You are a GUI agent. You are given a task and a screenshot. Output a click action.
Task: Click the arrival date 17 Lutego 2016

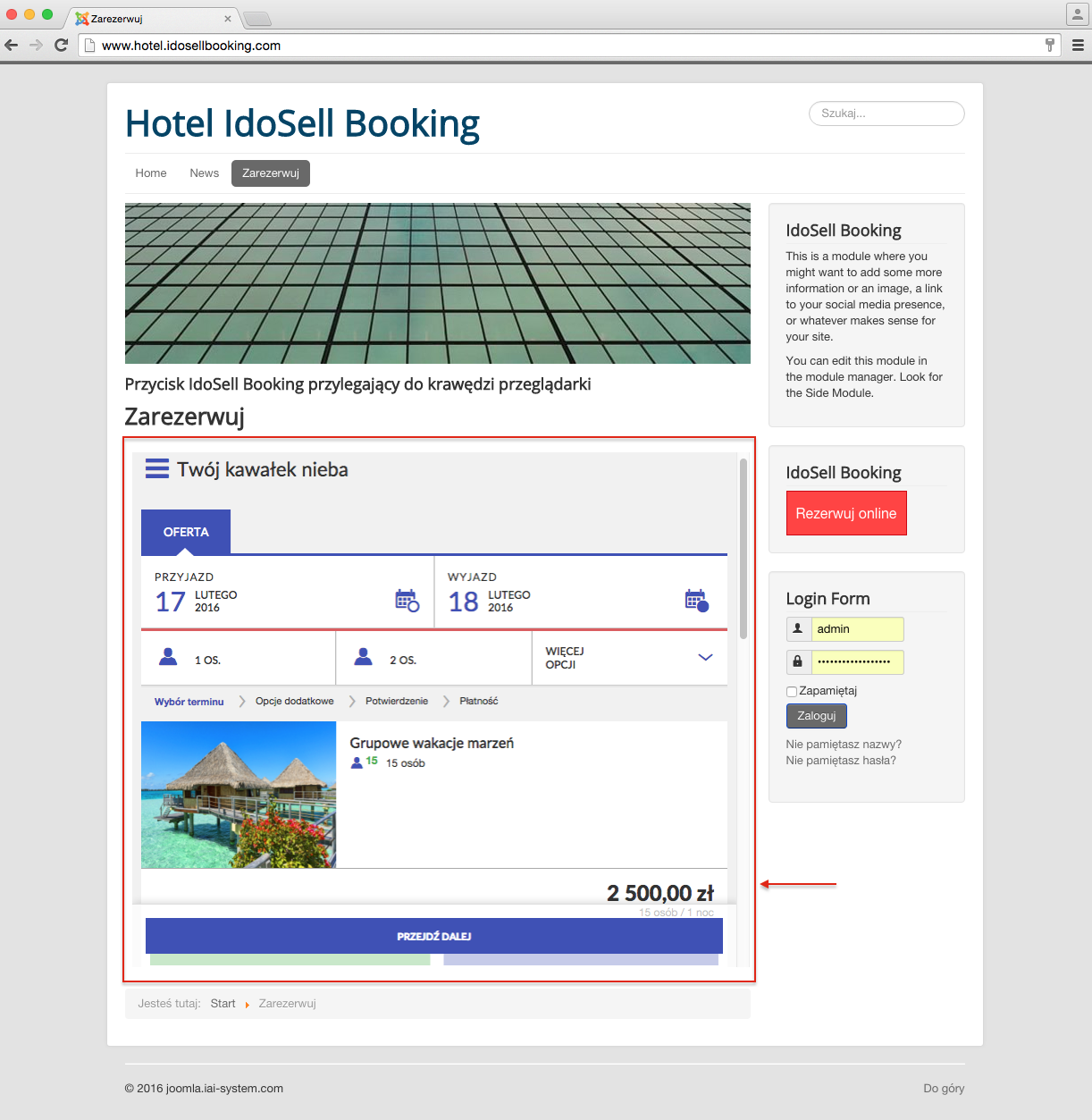click(x=197, y=602)
